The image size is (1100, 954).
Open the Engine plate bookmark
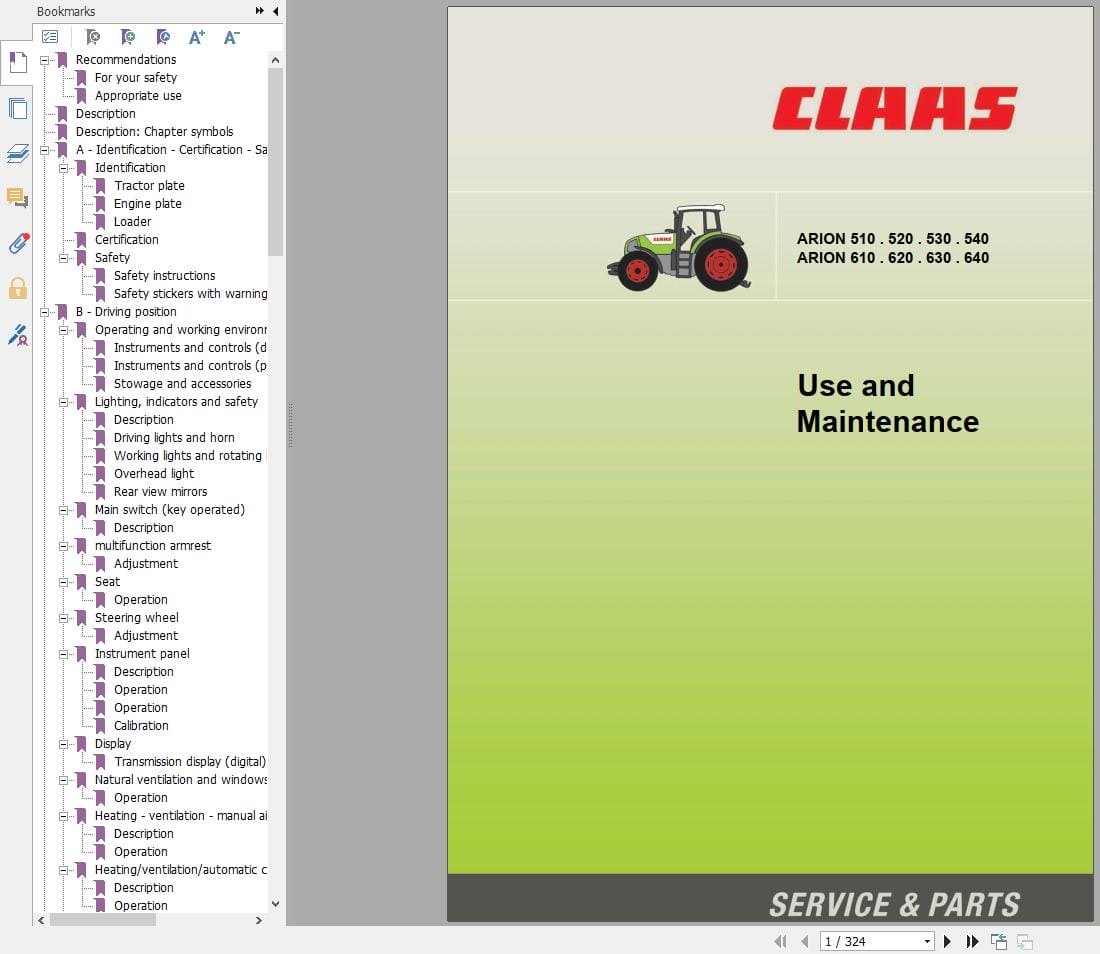pyautogui.click(x=148, y=204)
